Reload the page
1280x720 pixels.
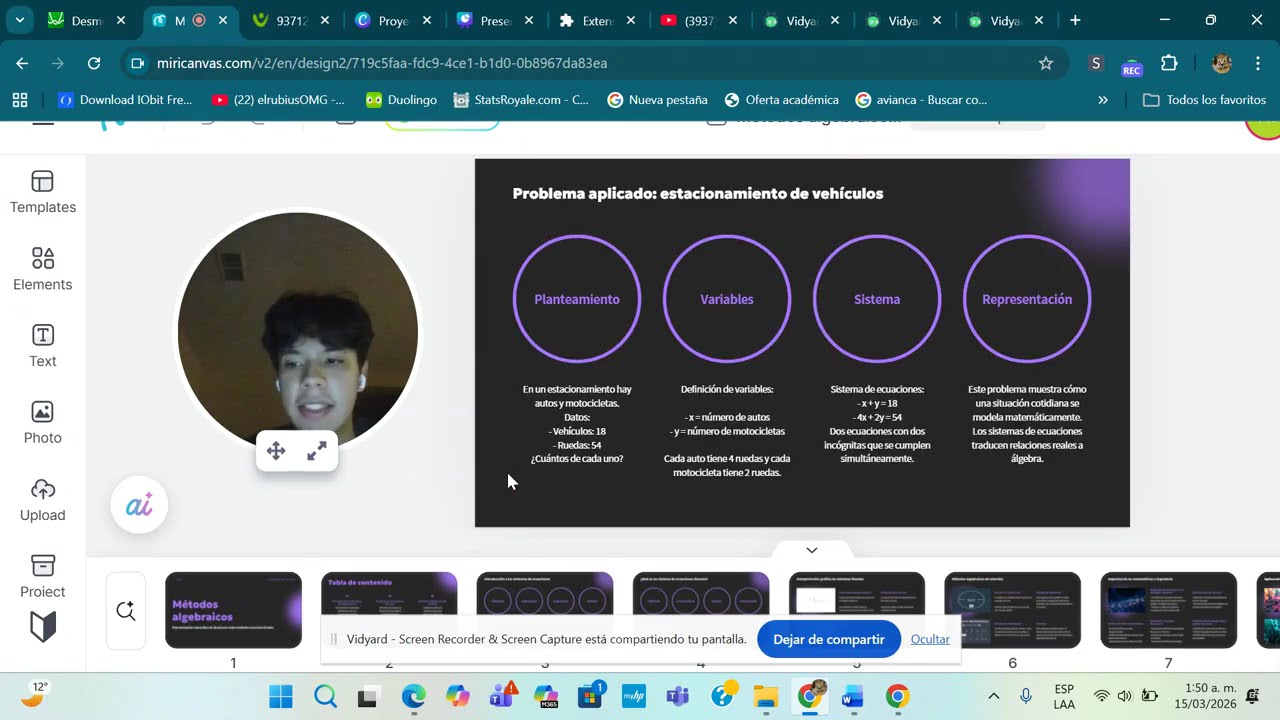click(94, 63)
